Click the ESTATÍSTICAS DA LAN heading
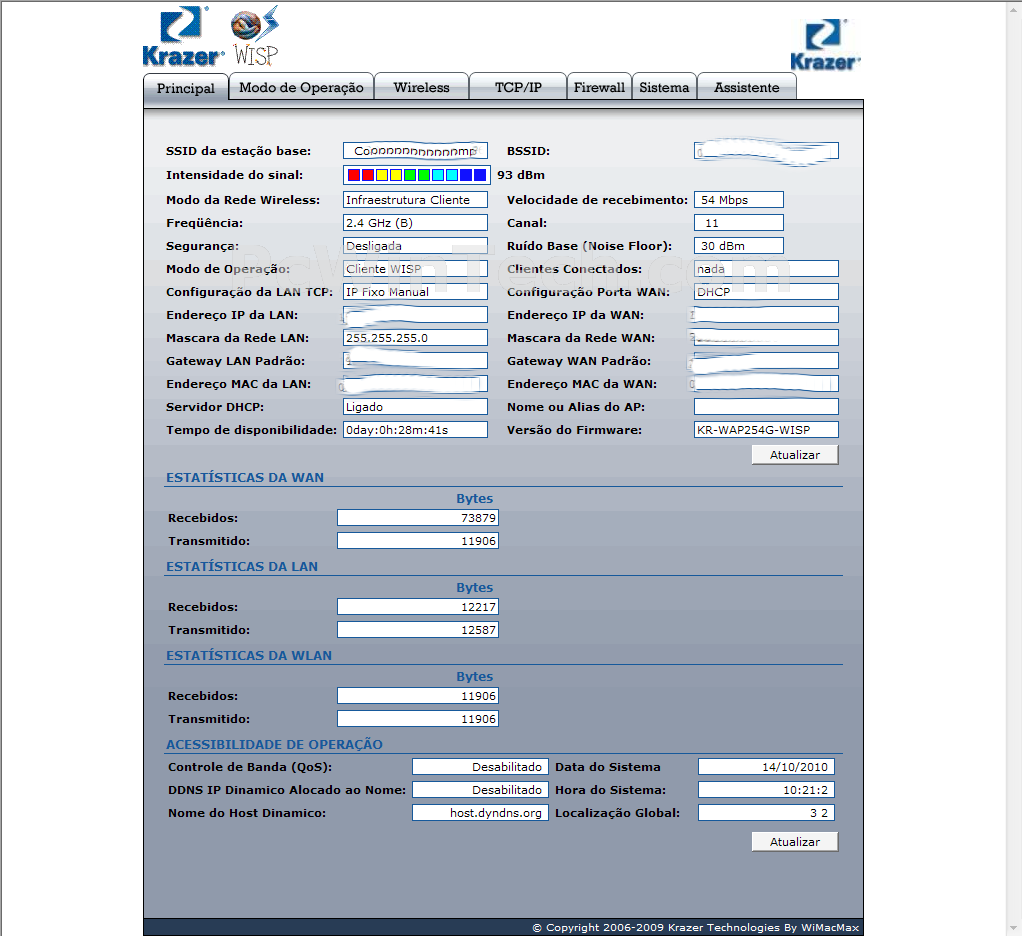 coord(242,566)
